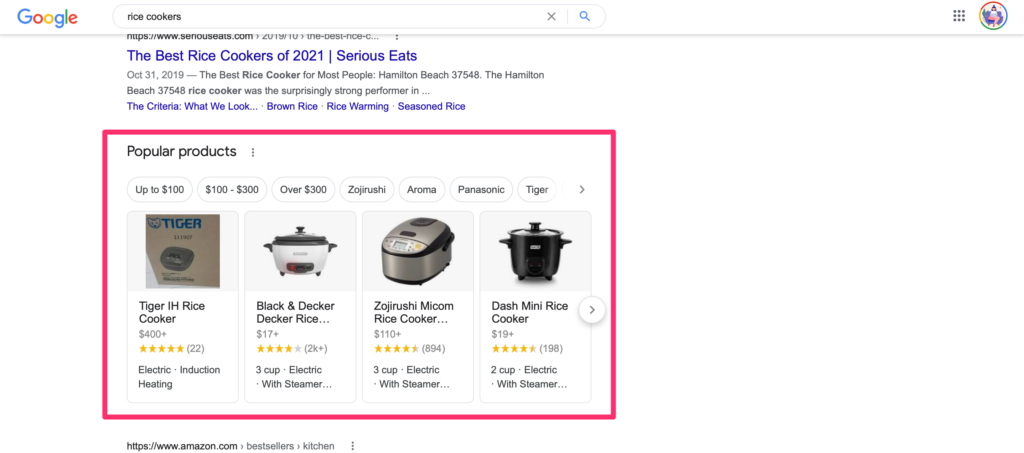Open The Best Rice Cookers of 2021 link
Viewport: 1024px width, 453px height.
point(272,56)
